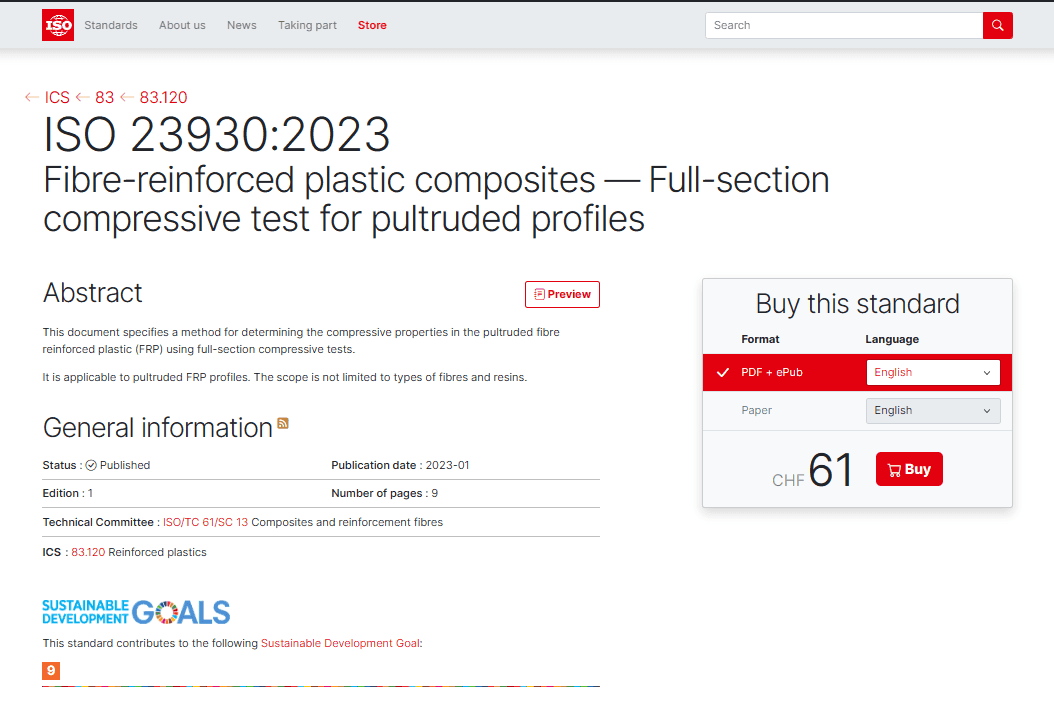Click the ISO logo icon
The width and height of the screenshot is (1054, 706).
click(x=58, y=25)
